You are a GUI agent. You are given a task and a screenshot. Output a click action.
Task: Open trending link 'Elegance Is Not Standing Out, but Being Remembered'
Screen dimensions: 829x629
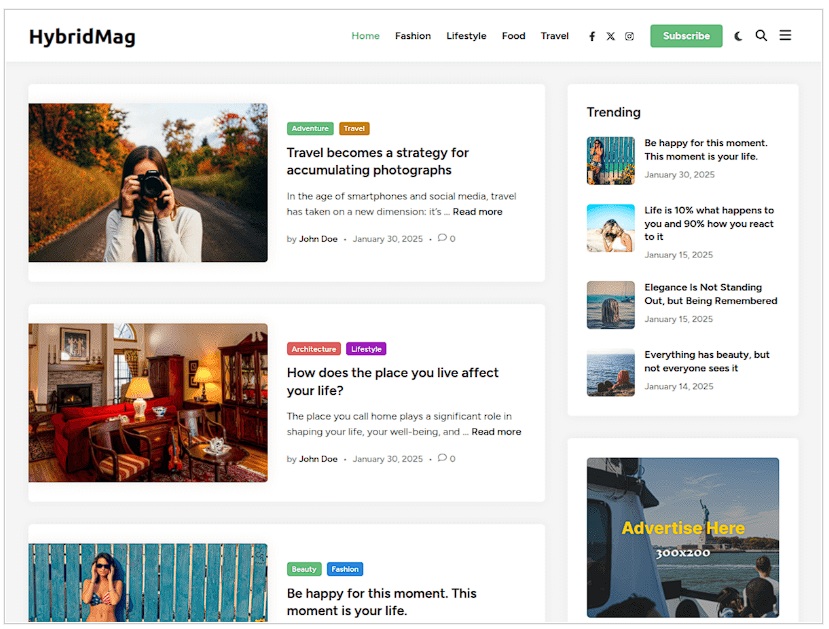[711, 294]
